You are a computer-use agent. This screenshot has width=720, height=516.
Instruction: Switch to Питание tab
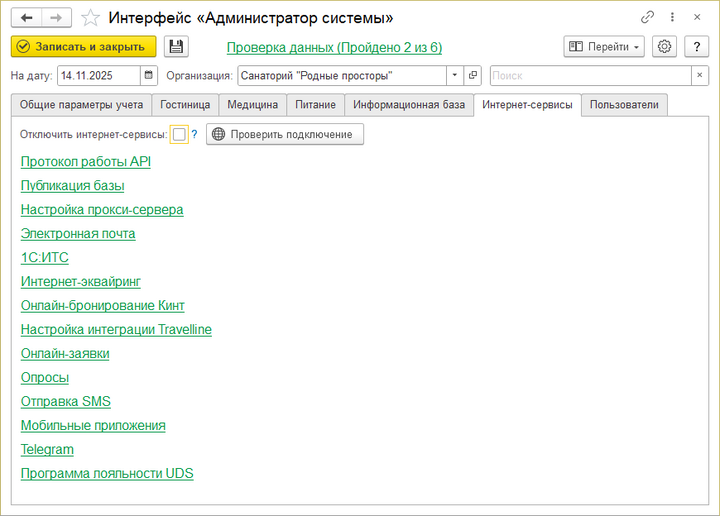[315, 105]
